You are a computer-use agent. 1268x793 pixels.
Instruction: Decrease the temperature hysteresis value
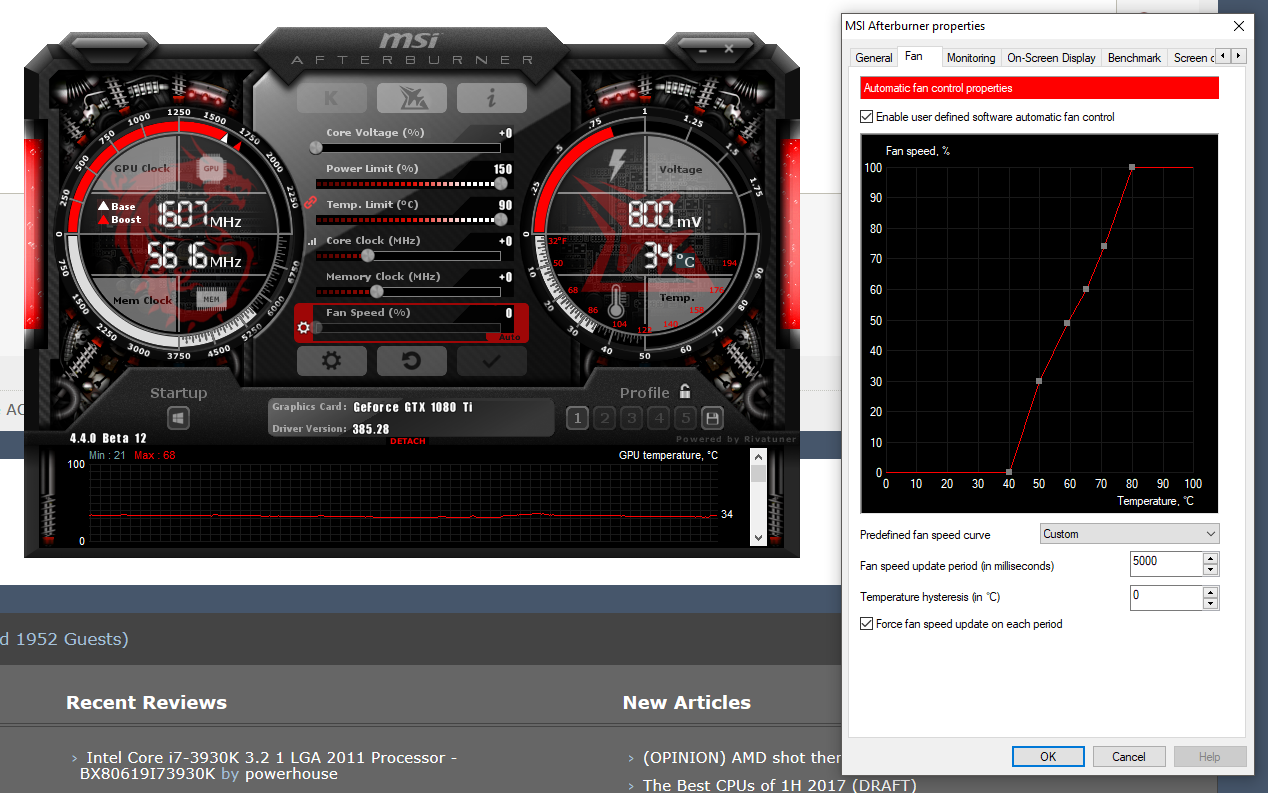click(x=1210, y=603)
